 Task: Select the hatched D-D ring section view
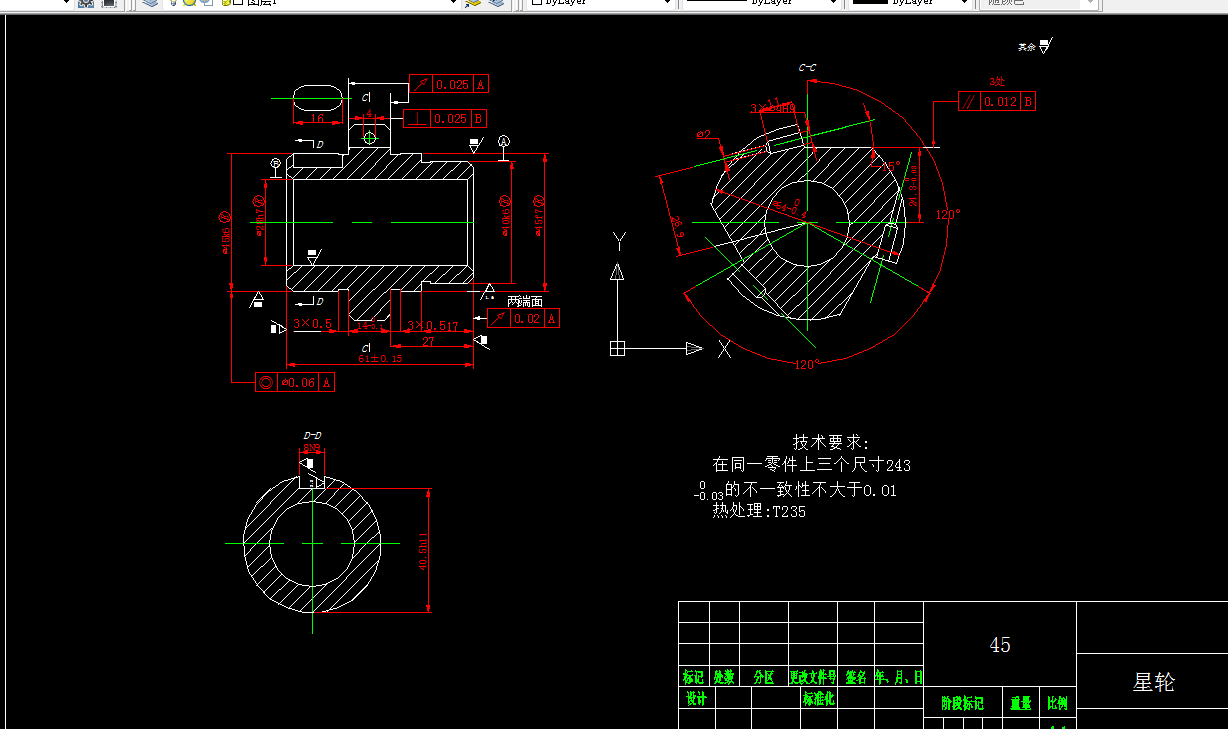[312, 543]
